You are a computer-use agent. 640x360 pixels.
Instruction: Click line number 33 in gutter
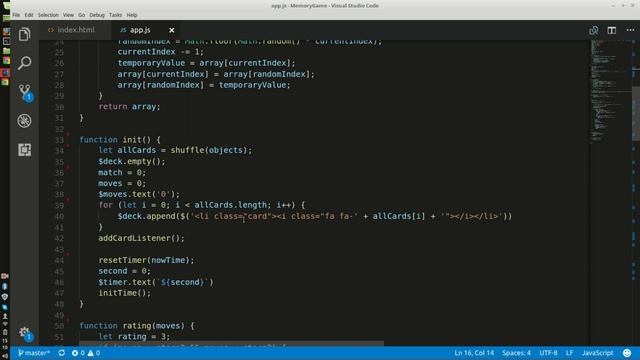59,140
